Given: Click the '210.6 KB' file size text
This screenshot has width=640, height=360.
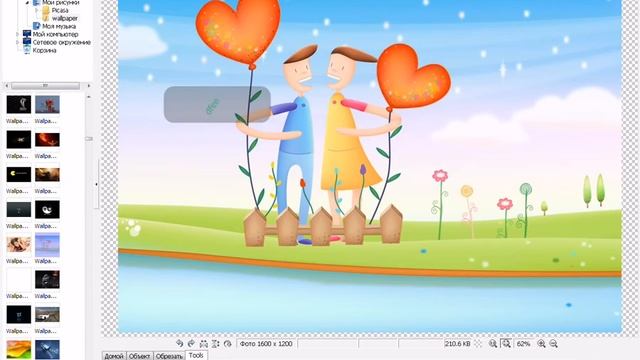Looking at the screenshot, I should 458,344.
